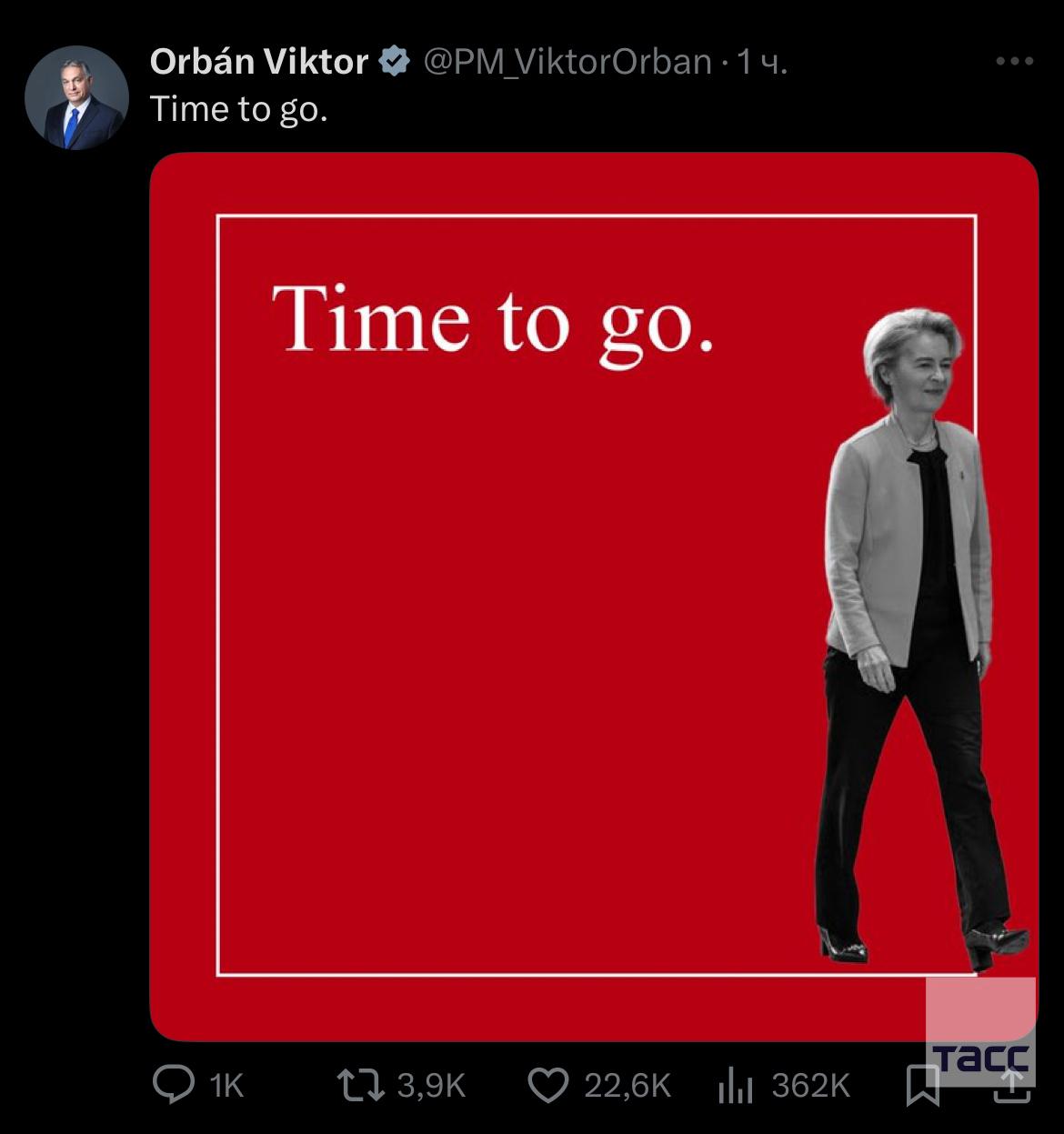1064x1134 pixels.
Task: Click the Orbán Viktor display name
Action: [259, 62]
